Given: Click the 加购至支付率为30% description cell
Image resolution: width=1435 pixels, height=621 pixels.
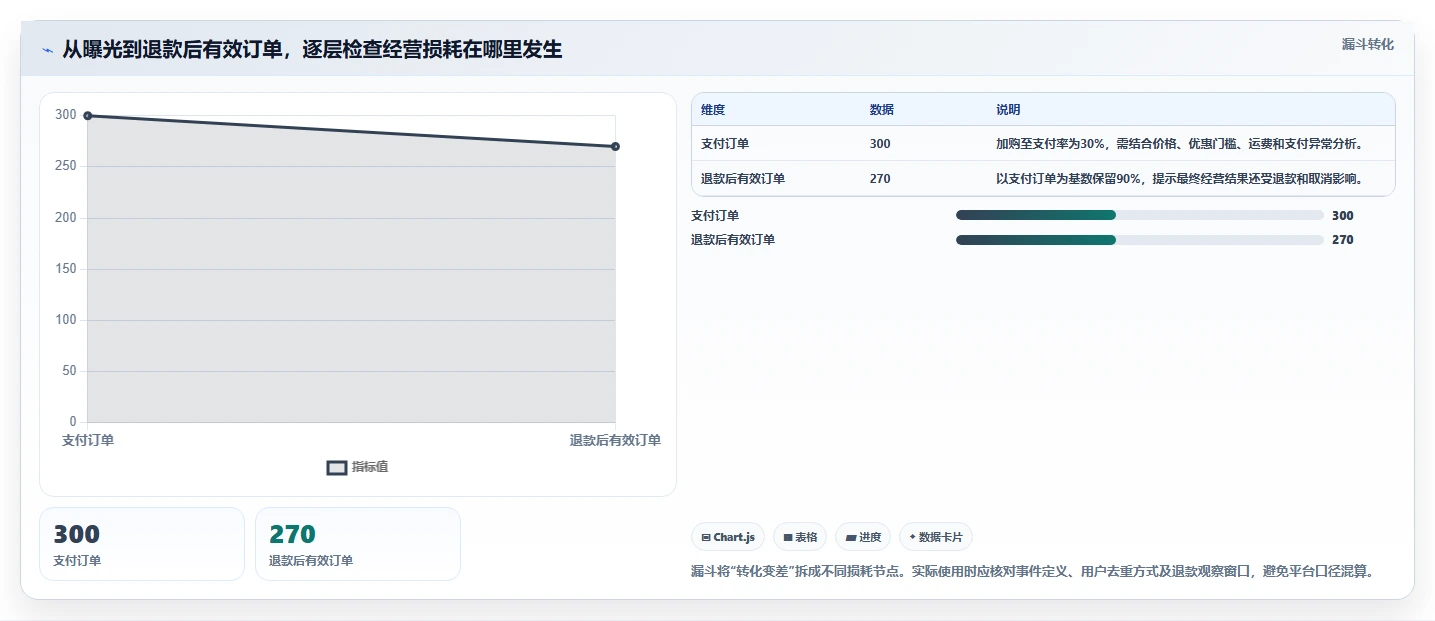Looking at the screenshot, I should pos(1180,144).
